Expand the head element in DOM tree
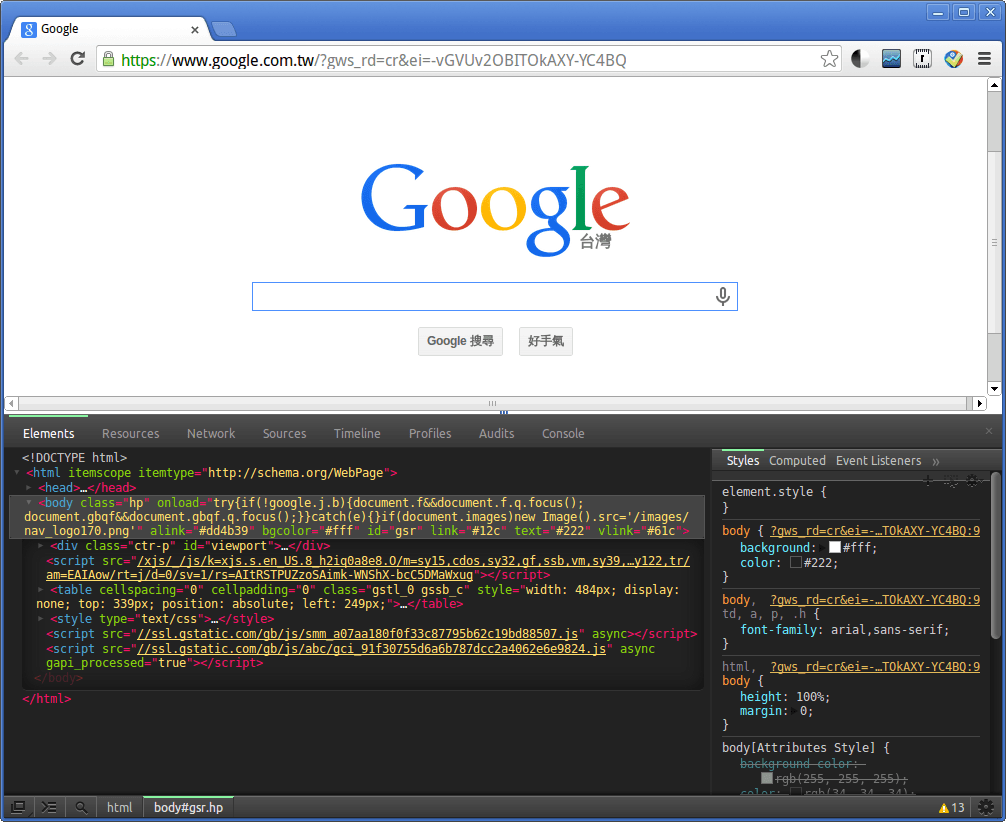 27,487
